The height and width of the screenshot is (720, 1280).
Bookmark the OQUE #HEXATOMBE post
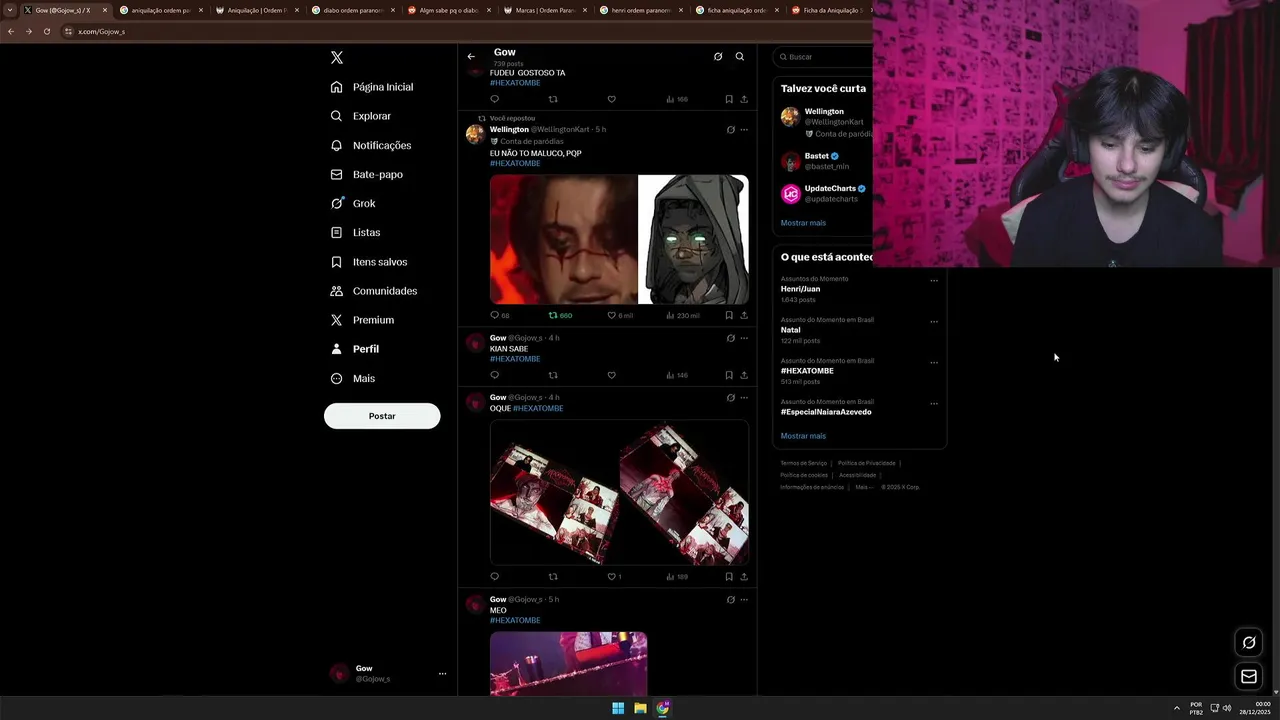tap(729, 576)
